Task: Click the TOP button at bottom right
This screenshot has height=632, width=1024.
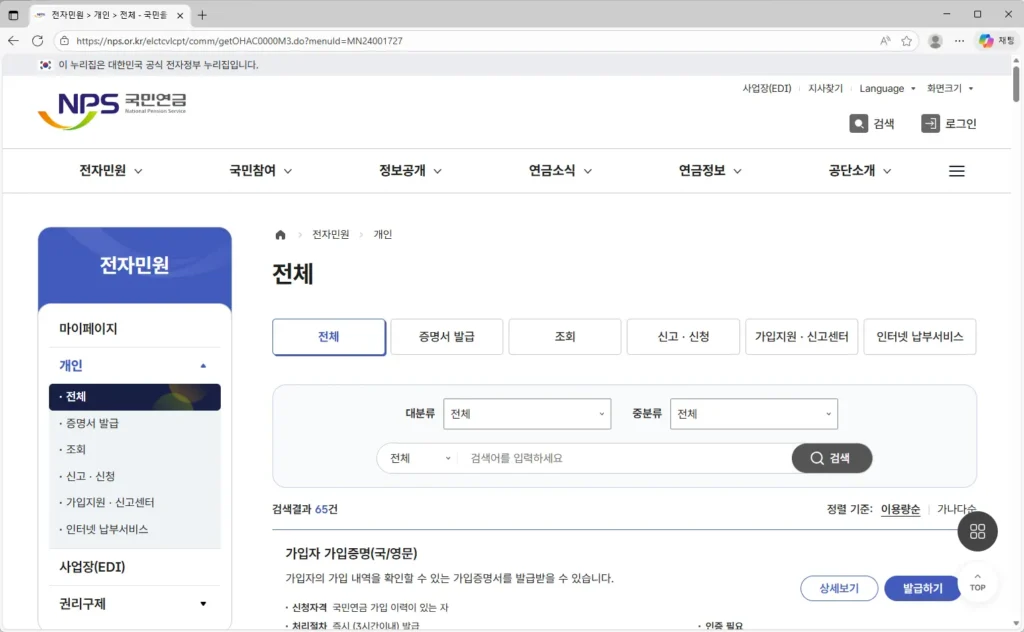Action: [978, 585]
